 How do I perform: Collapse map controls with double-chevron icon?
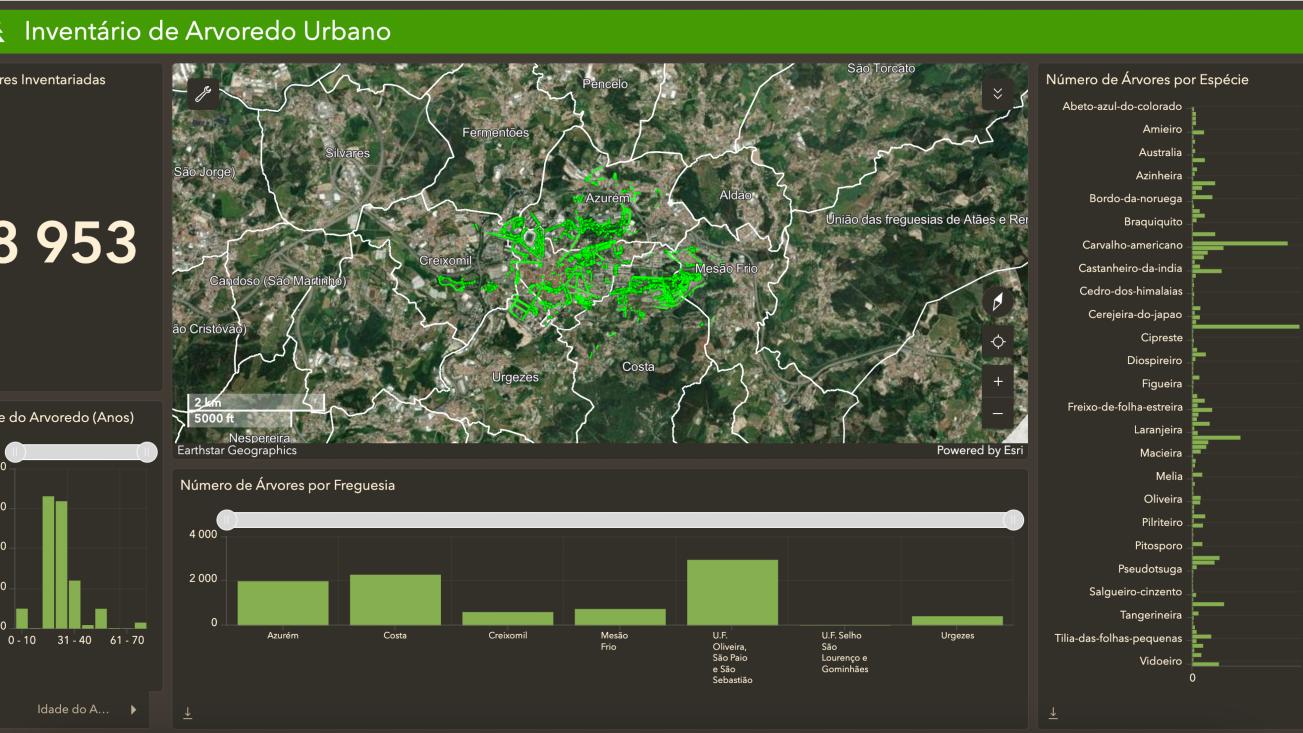(x=997, y=94)
